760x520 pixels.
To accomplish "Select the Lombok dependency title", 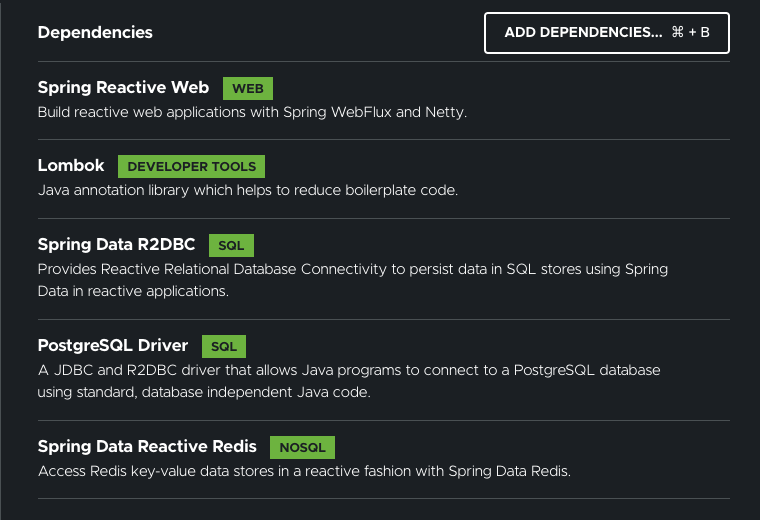I will [71, 165].
